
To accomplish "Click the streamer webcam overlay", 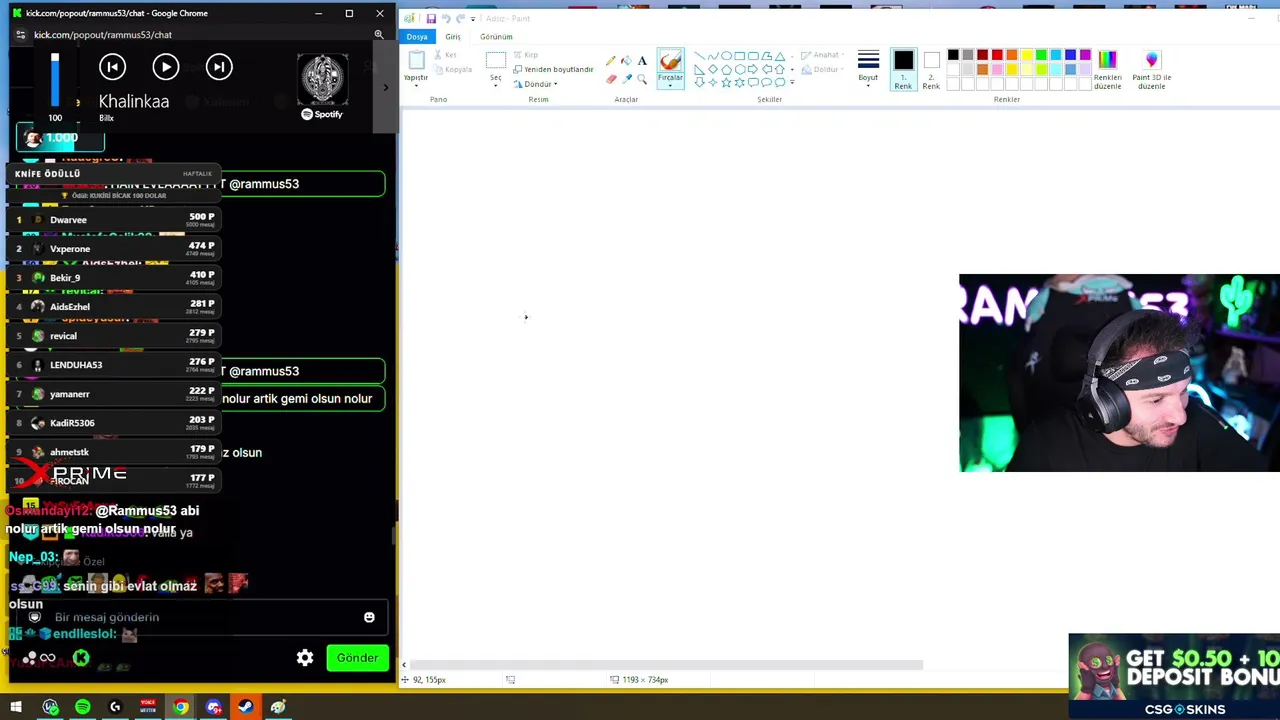I will click(1119, 373).
